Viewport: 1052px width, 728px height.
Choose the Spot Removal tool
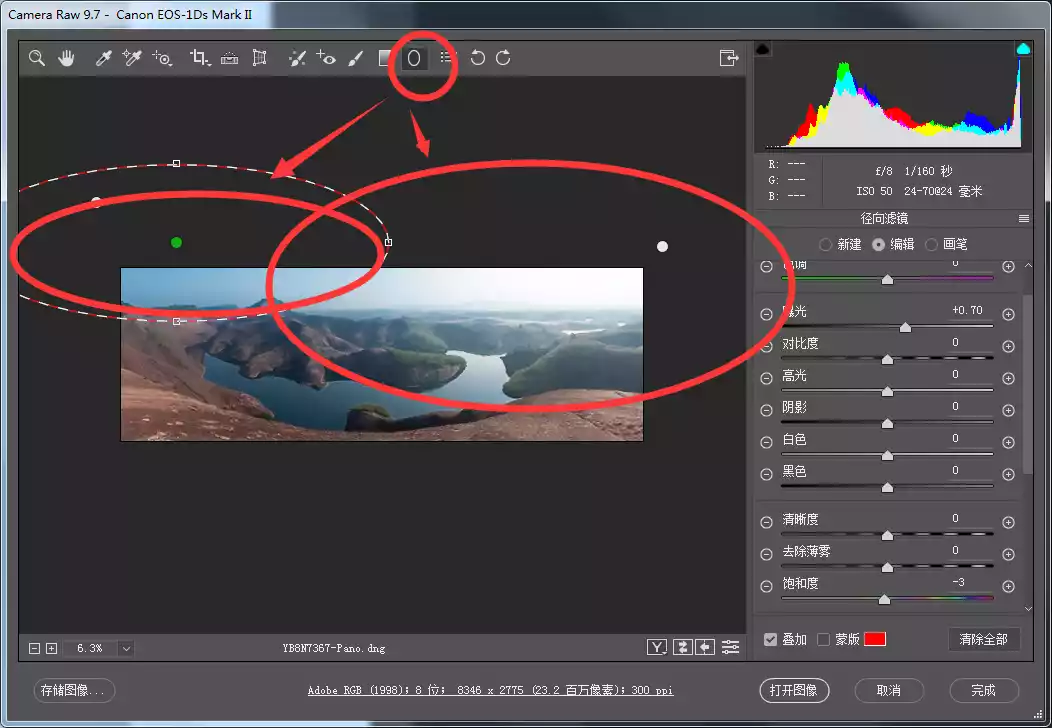tap(297, 58)
